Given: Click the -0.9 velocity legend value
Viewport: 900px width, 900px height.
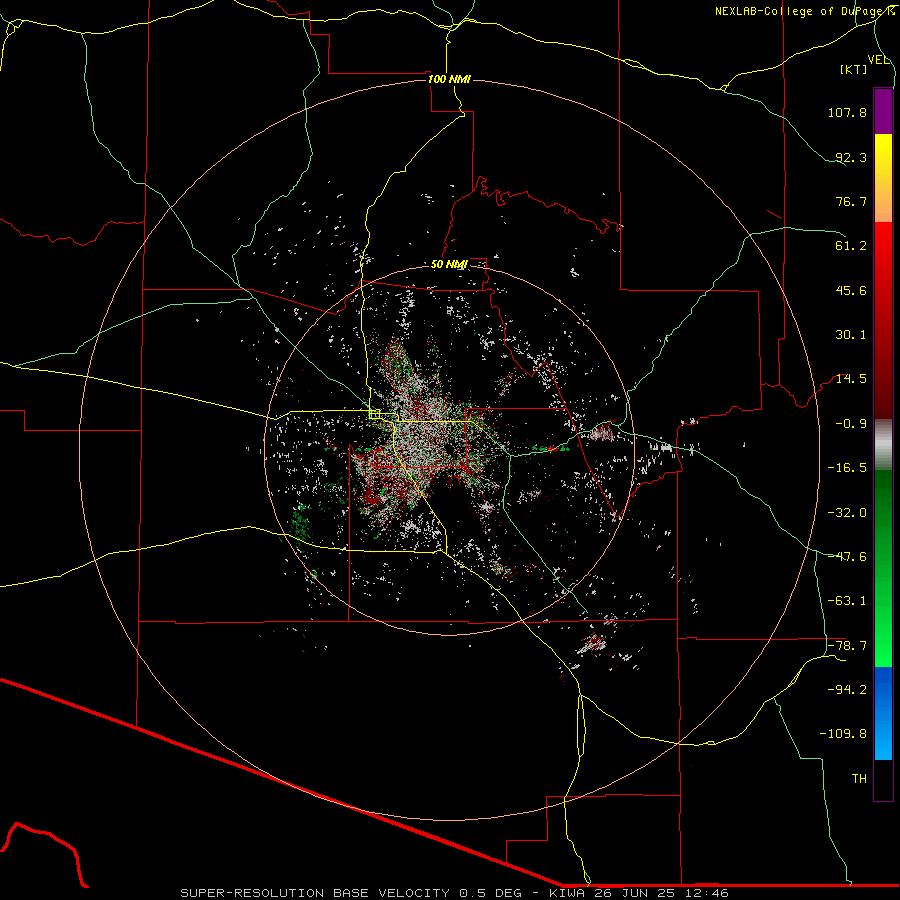Looking at the screenshot, I should [x=851, y=424].
